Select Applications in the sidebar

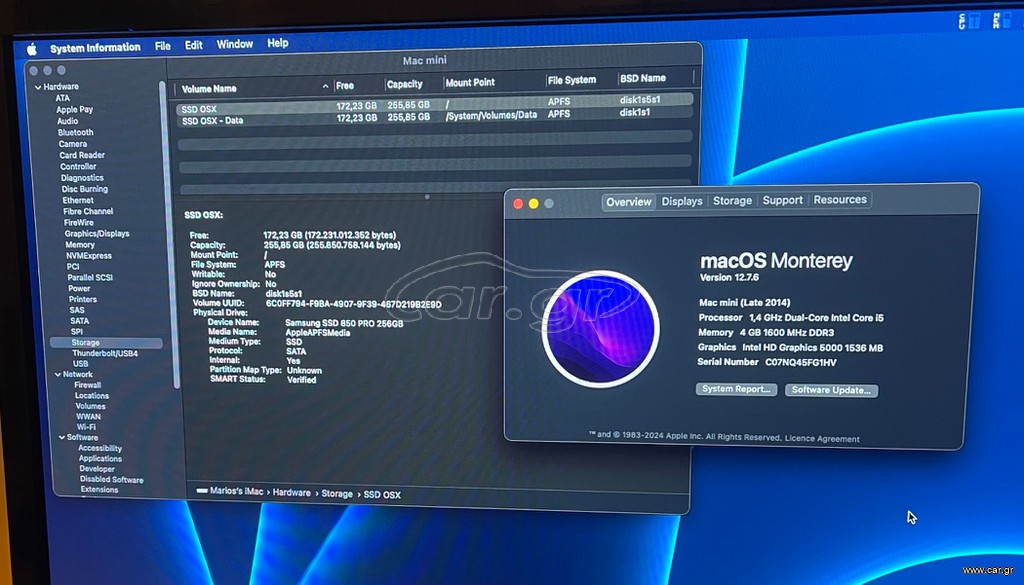(x=100, y=459)
